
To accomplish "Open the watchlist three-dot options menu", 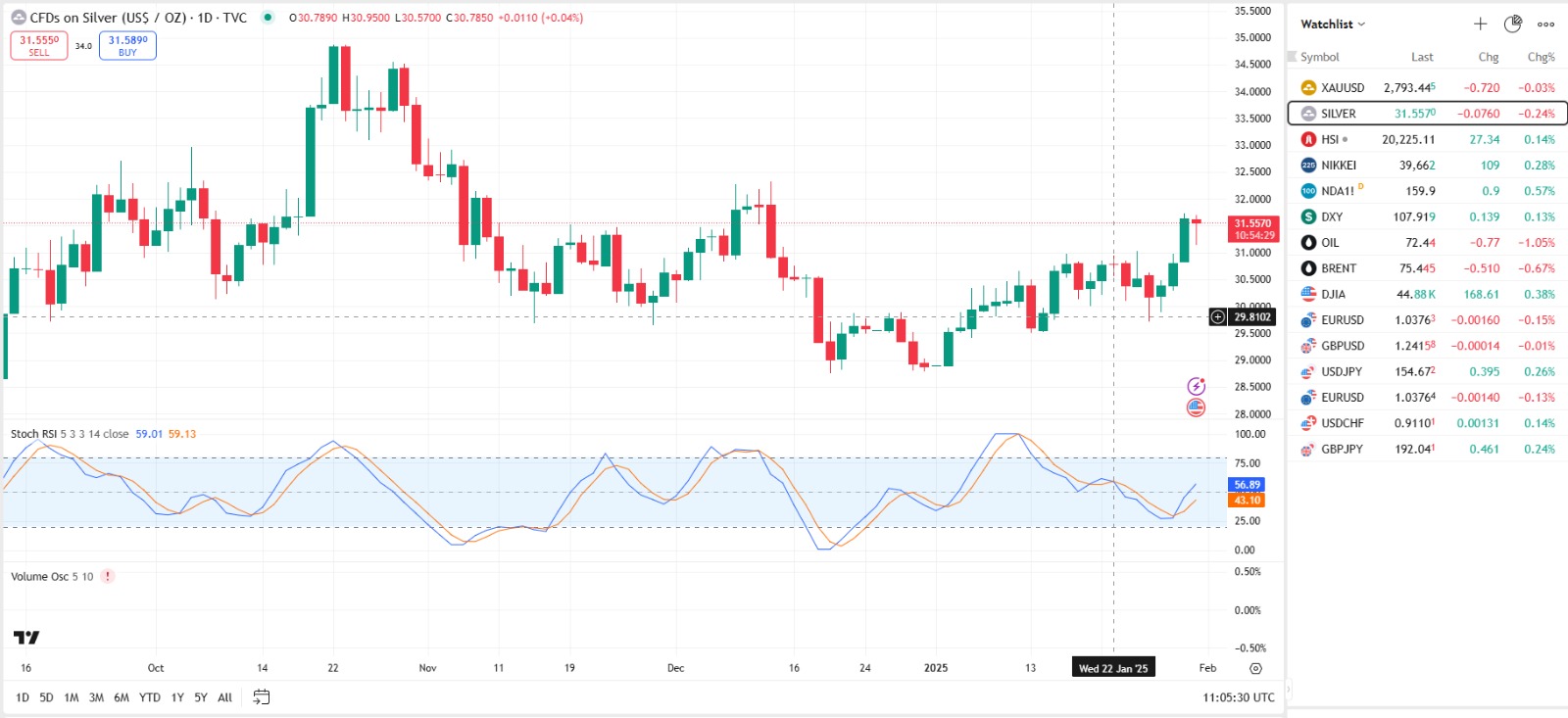I will 1545,24.
